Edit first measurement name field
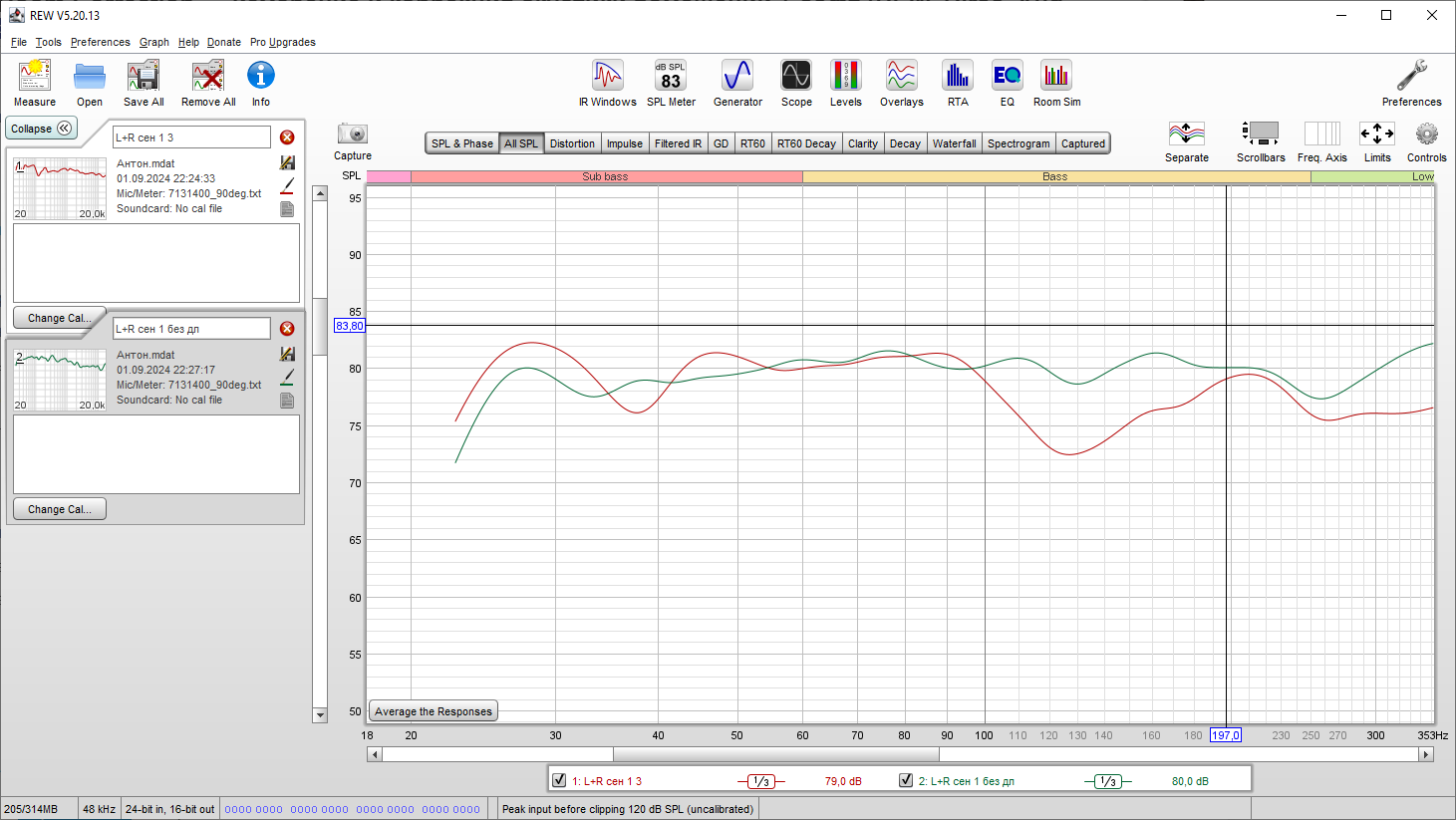The width and height of the screenshot is (1456, 820). [x=190, y=137]
